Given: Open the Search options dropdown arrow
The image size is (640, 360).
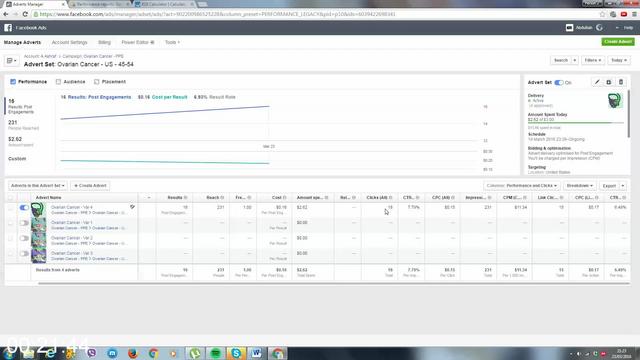Looking at the screenshot, I should [575, 60].
